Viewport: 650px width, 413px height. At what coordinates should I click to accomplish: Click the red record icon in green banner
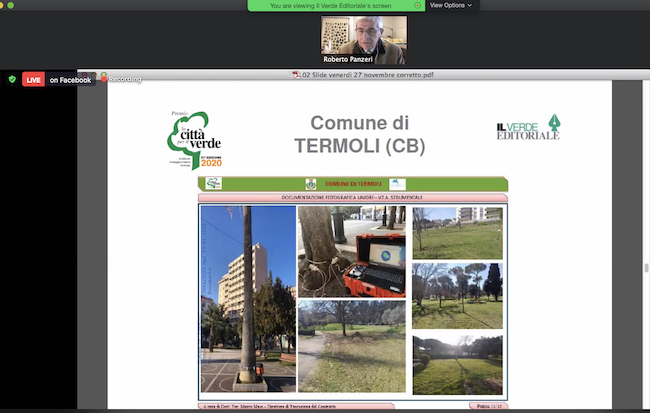point(417,5)
